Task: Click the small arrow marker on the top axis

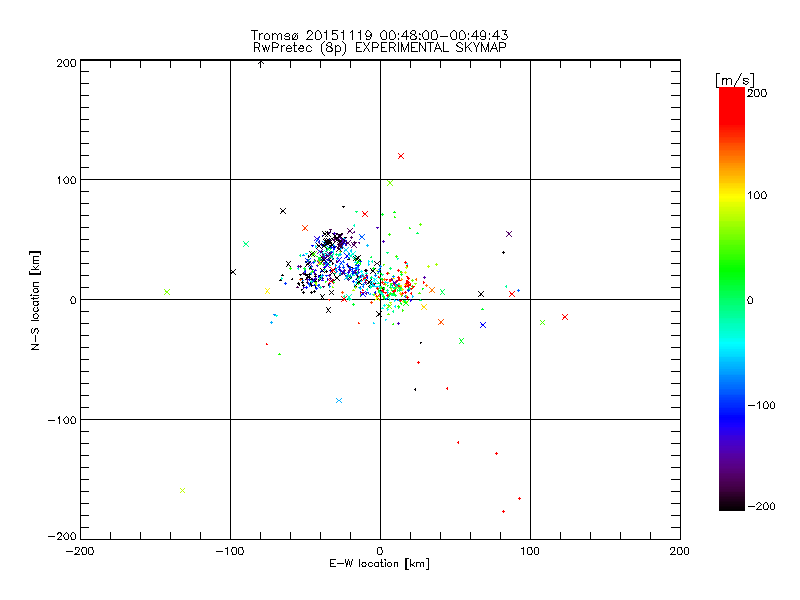Action: pyautogui.click(x=261, y=64)
